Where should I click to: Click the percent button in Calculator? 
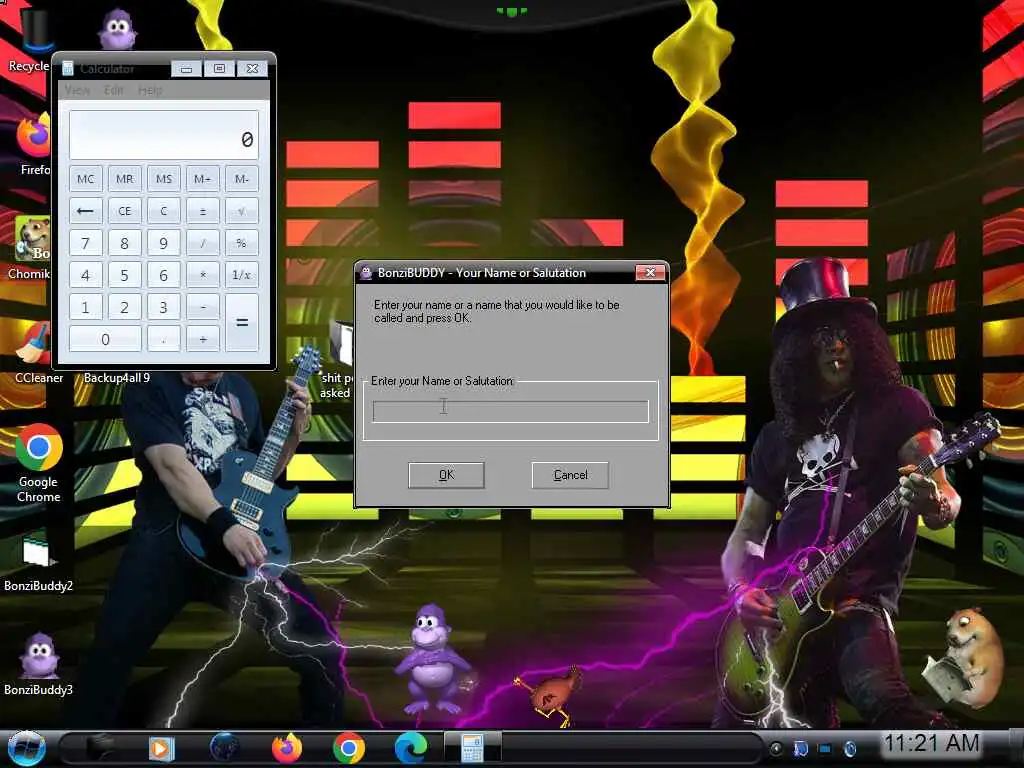pos(242,243)
